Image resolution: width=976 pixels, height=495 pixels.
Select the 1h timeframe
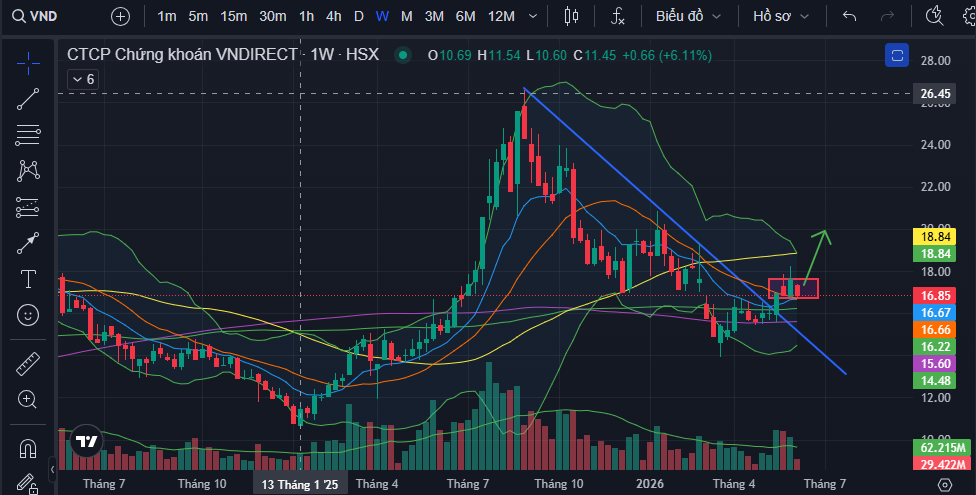click(306, 16)
